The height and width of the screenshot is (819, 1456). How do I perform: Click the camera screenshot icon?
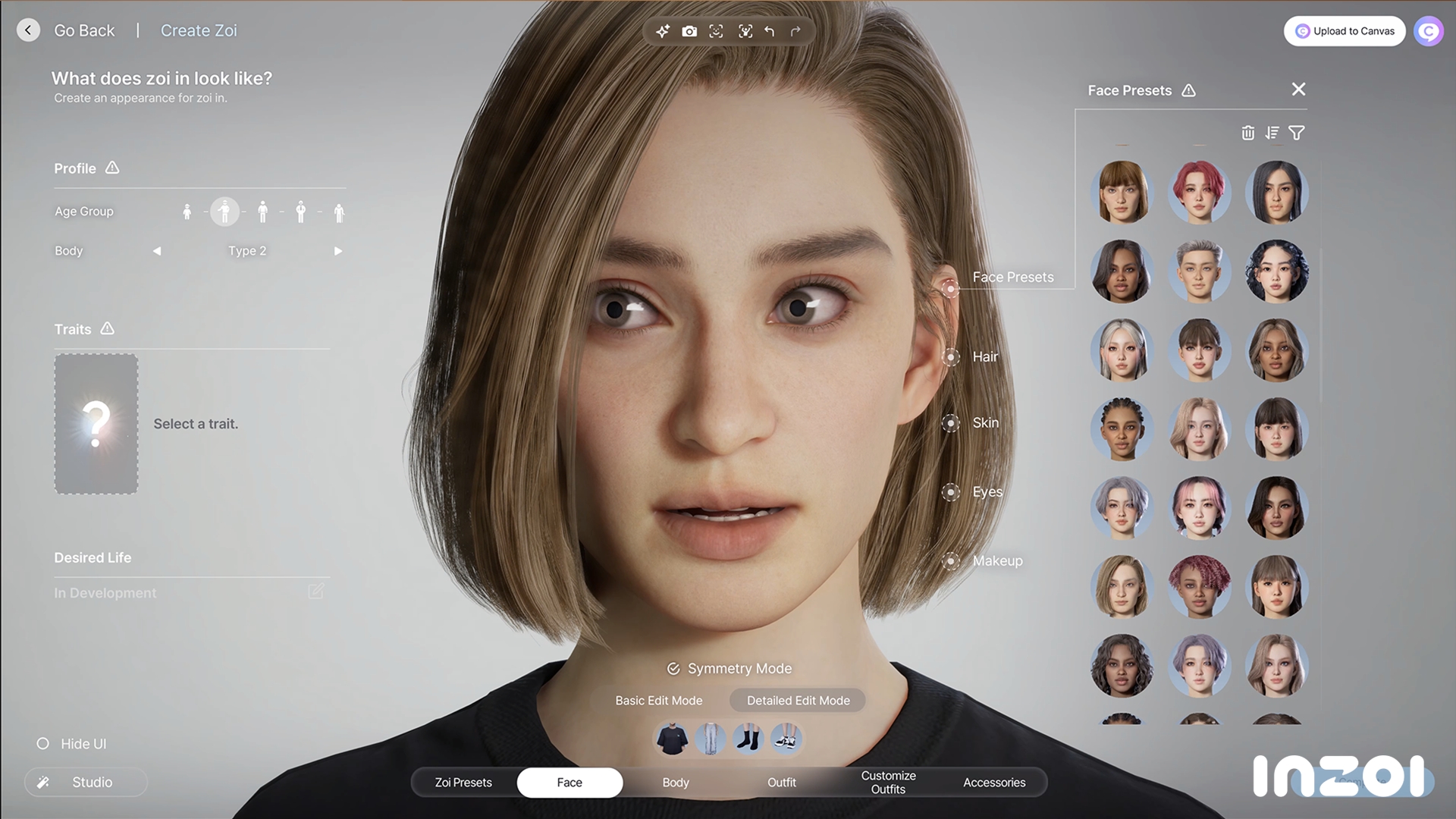tap(689, 31)
